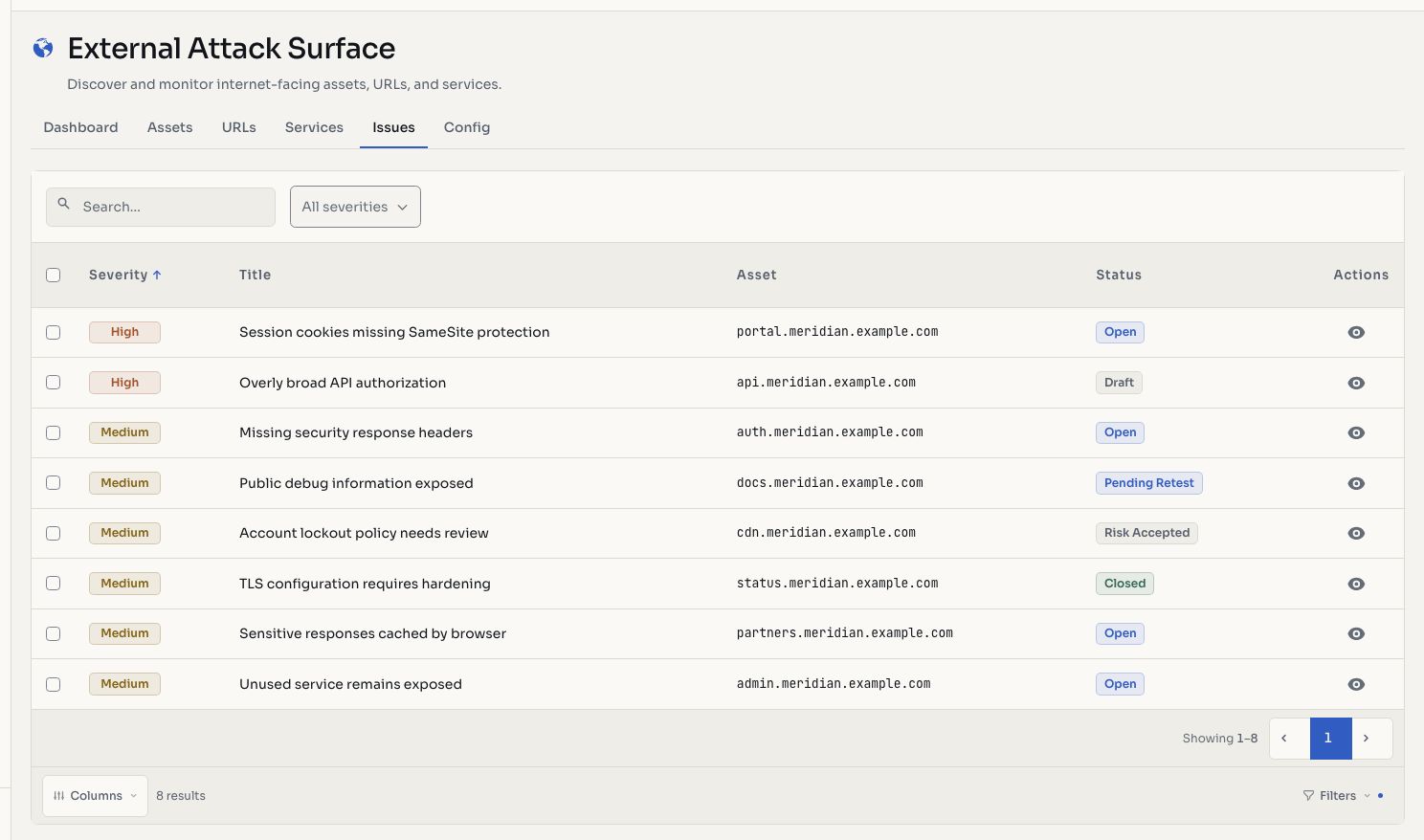Click eye icon for Account lockout policy row
1424x840 pixels.
click(x=1356, y=533)
